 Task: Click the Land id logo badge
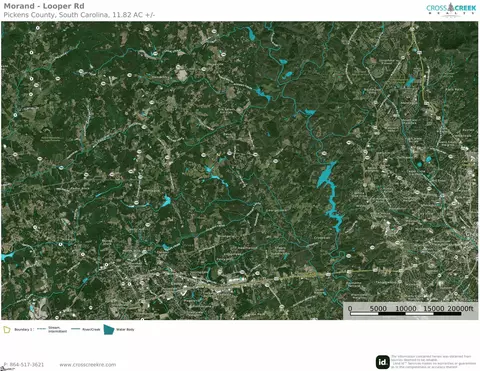(383, 362)
